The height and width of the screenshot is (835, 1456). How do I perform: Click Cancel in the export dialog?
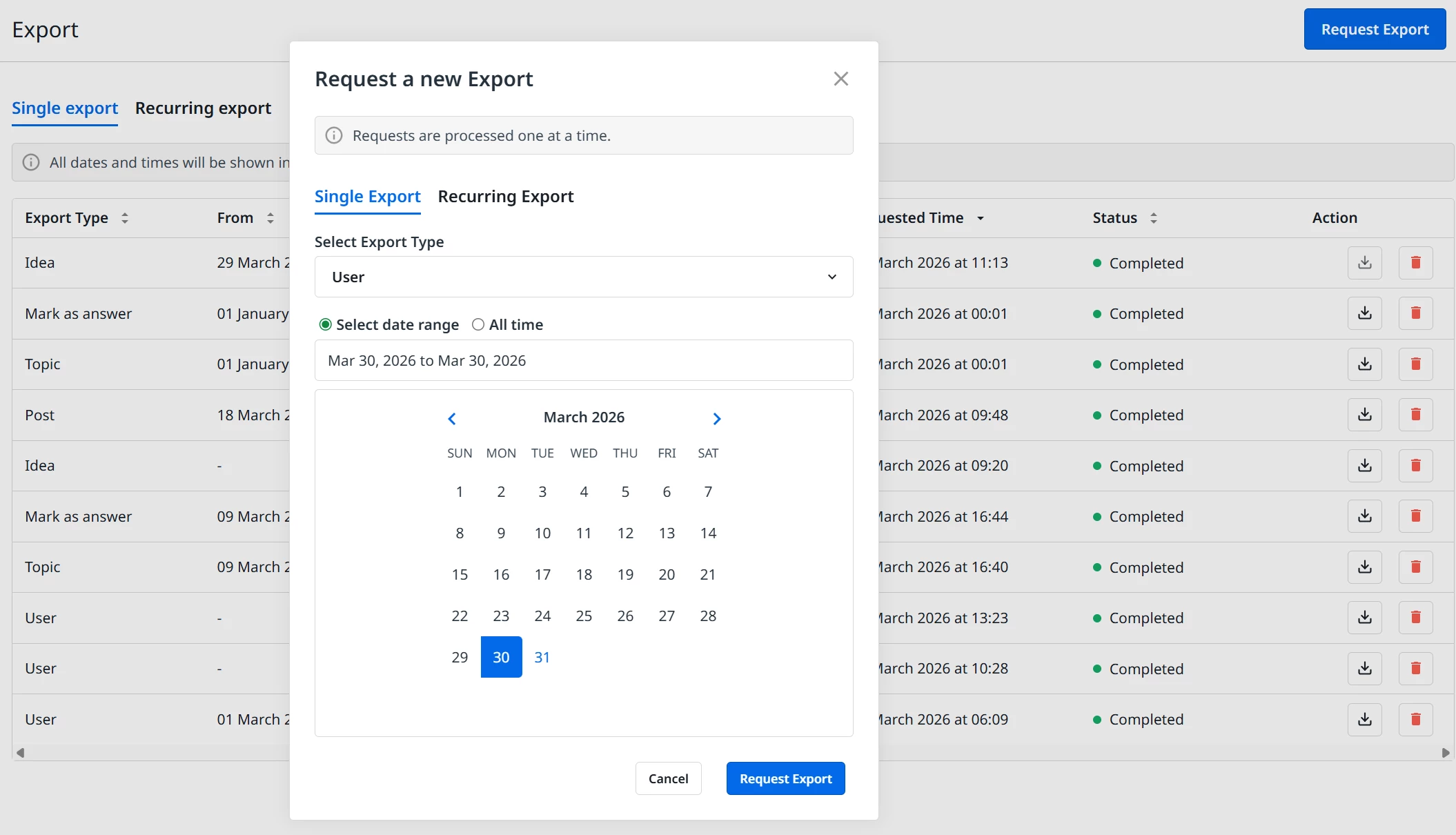point(668,778)
